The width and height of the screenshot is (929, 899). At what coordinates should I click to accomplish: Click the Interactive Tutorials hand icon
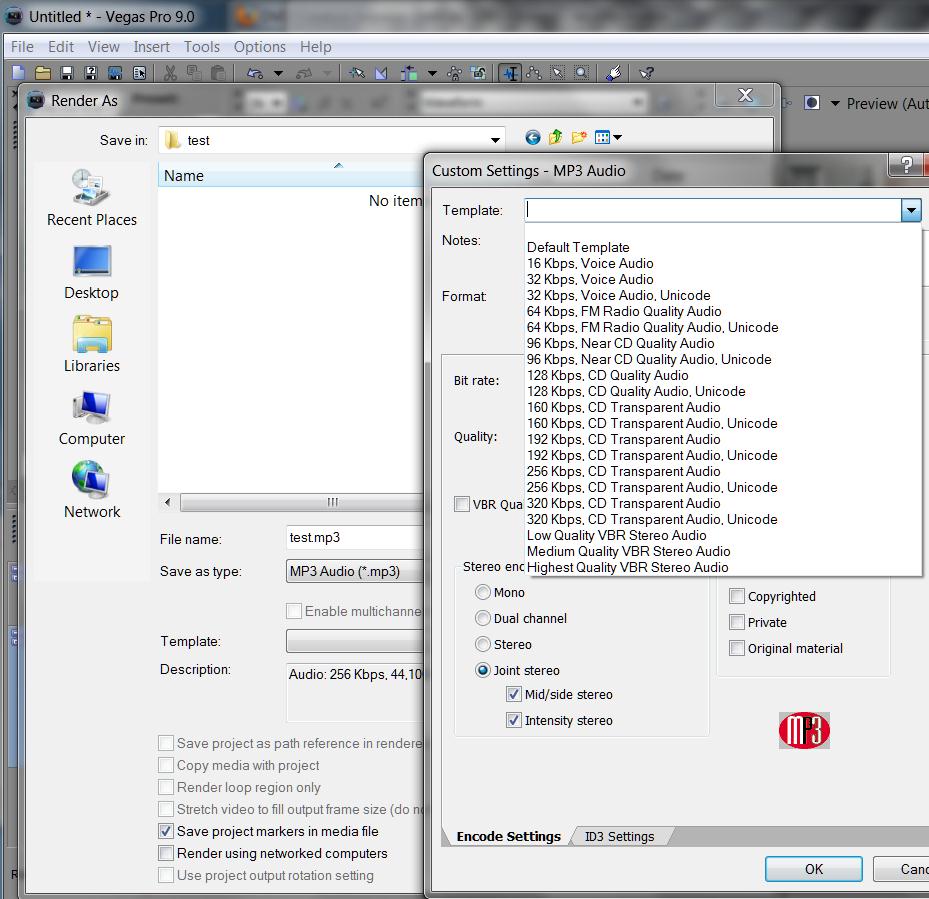tap(614, 73)
